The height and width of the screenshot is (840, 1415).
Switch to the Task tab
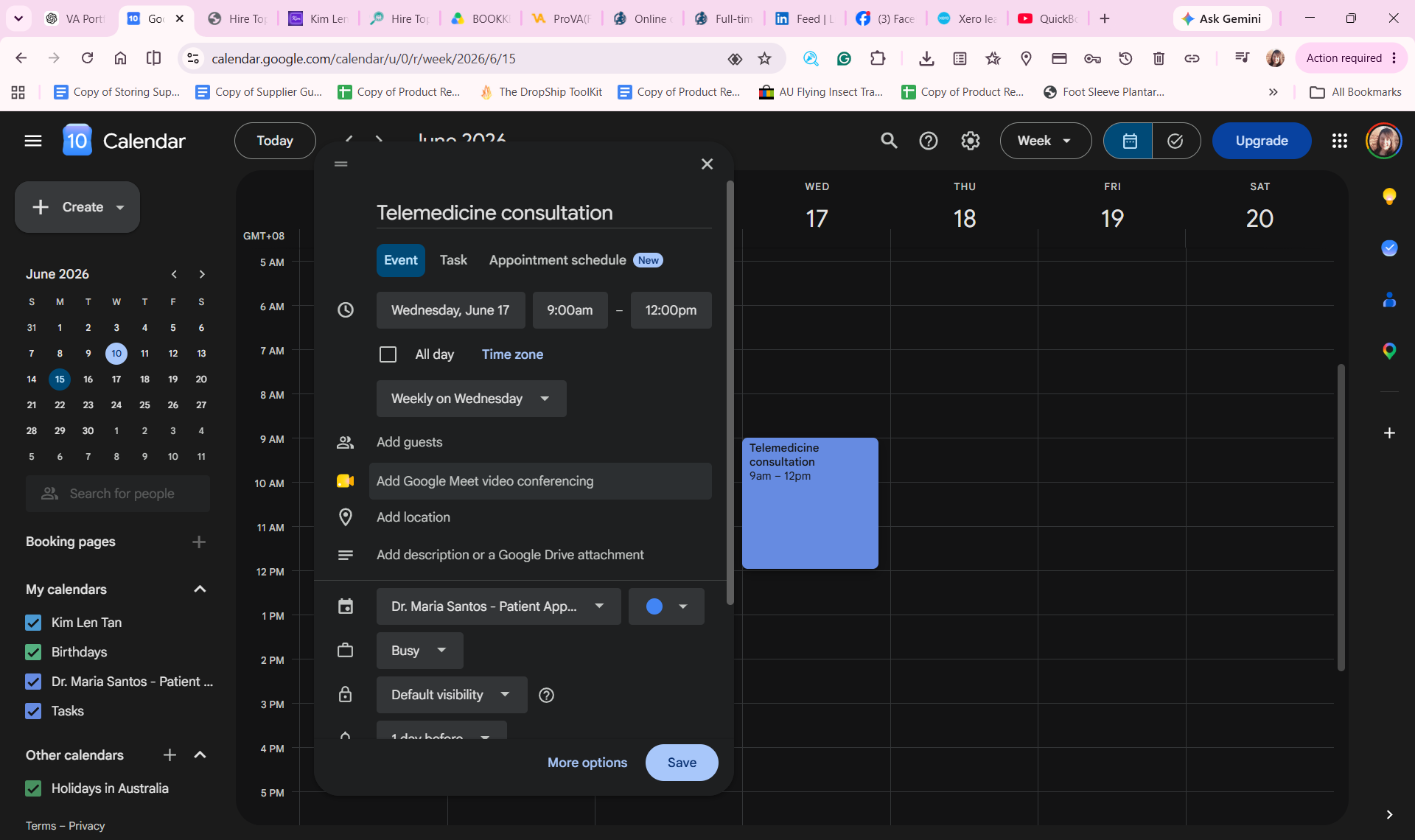tap(453, 260)
